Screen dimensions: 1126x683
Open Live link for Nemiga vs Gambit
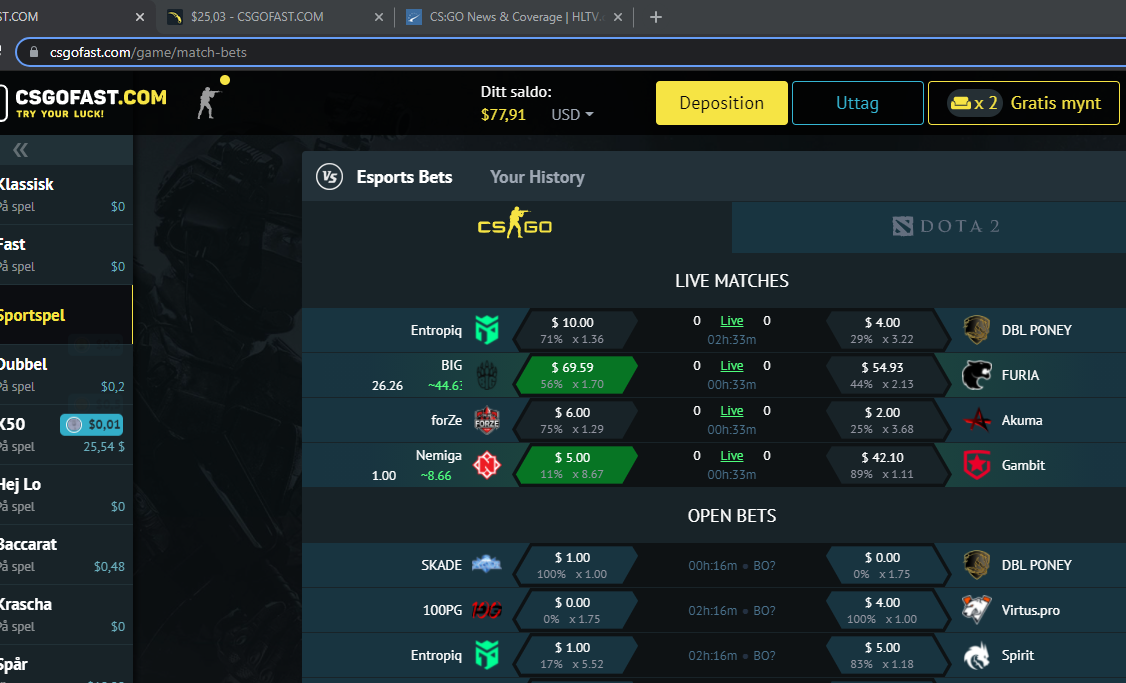tap(732, 456)
